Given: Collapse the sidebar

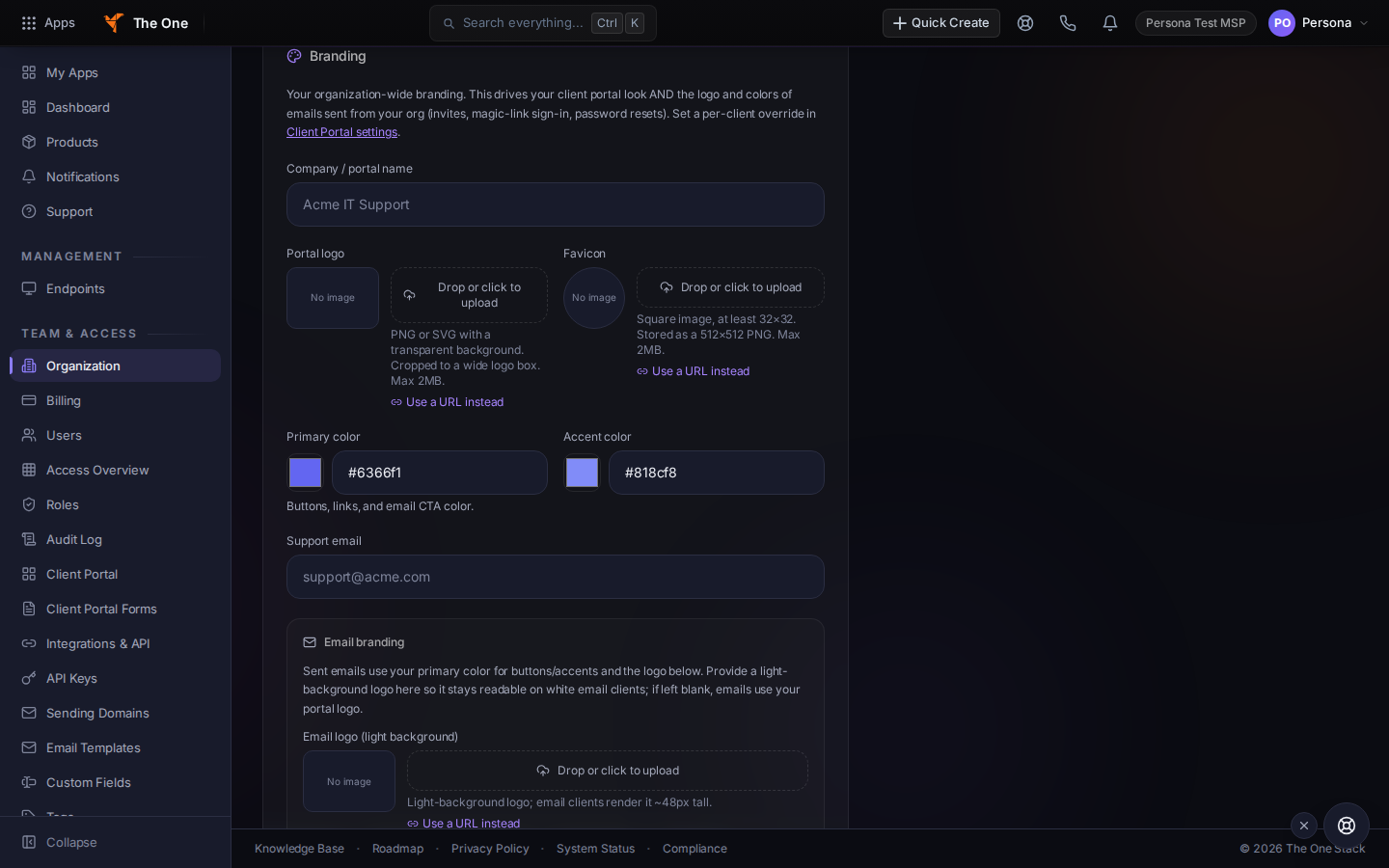Looking at the screenshot, I should coord(60,842).
